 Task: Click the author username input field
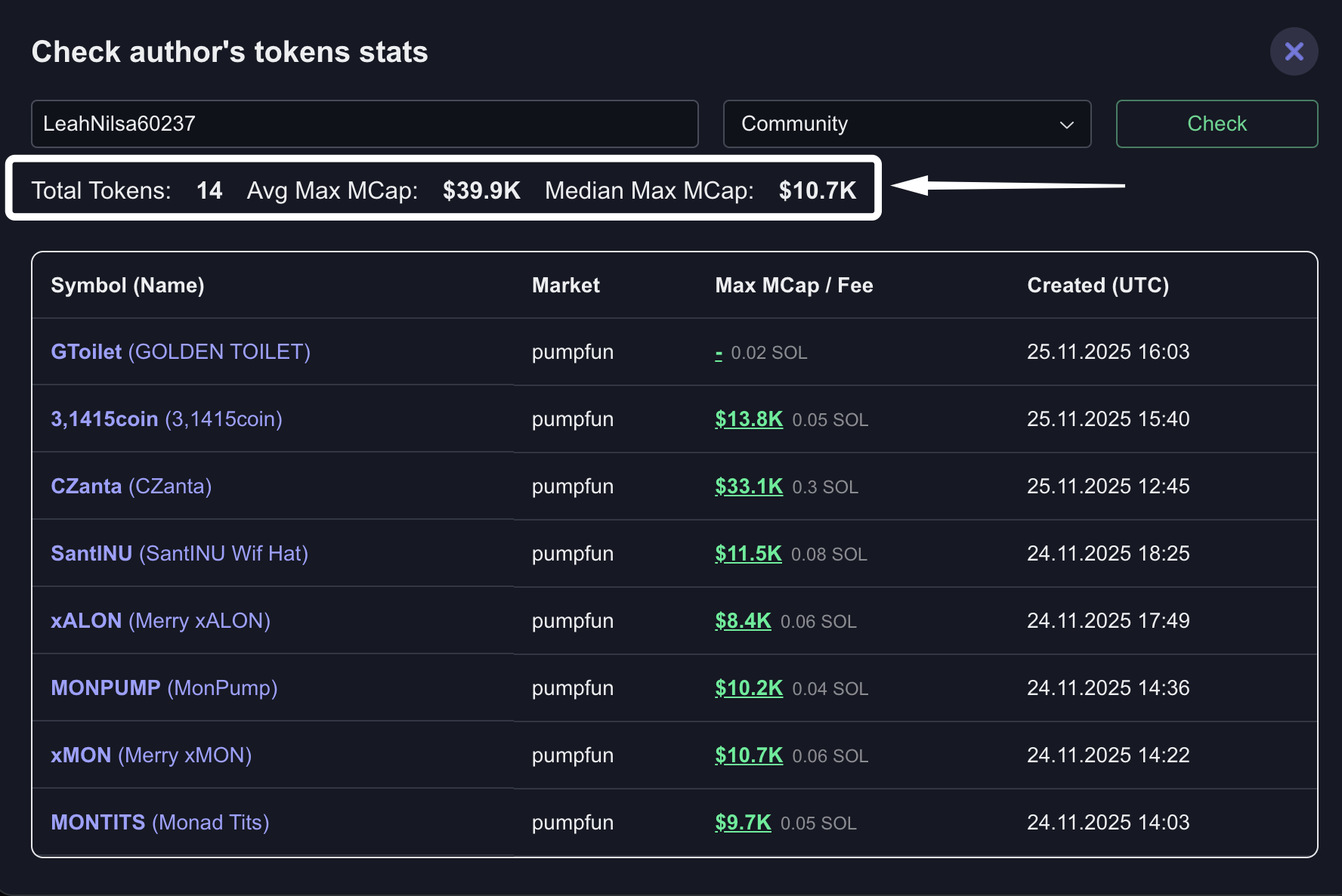(x=364, y=124)
